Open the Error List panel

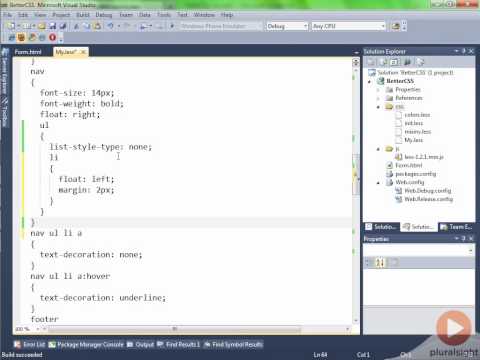30,344
